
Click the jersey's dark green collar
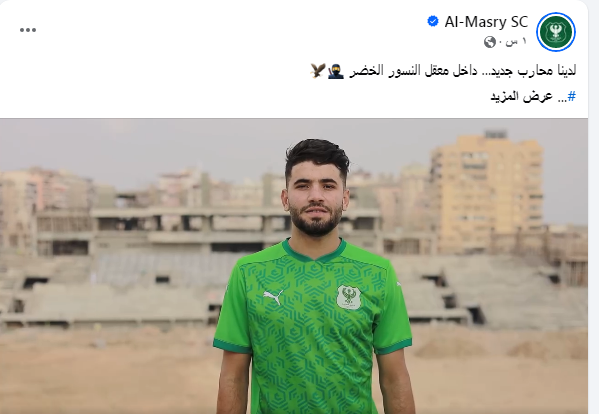click(x=314, y=250)
